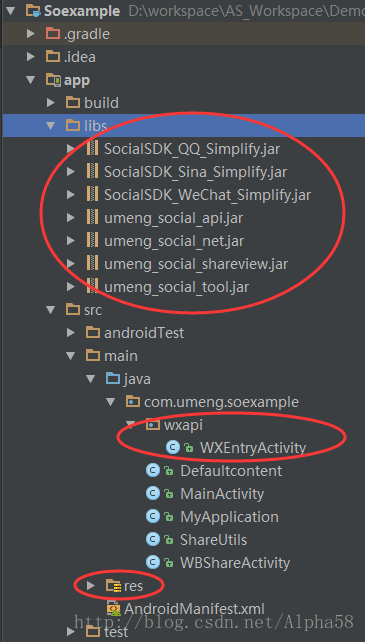Expand the .idea folder arrow

click(31, 57)
